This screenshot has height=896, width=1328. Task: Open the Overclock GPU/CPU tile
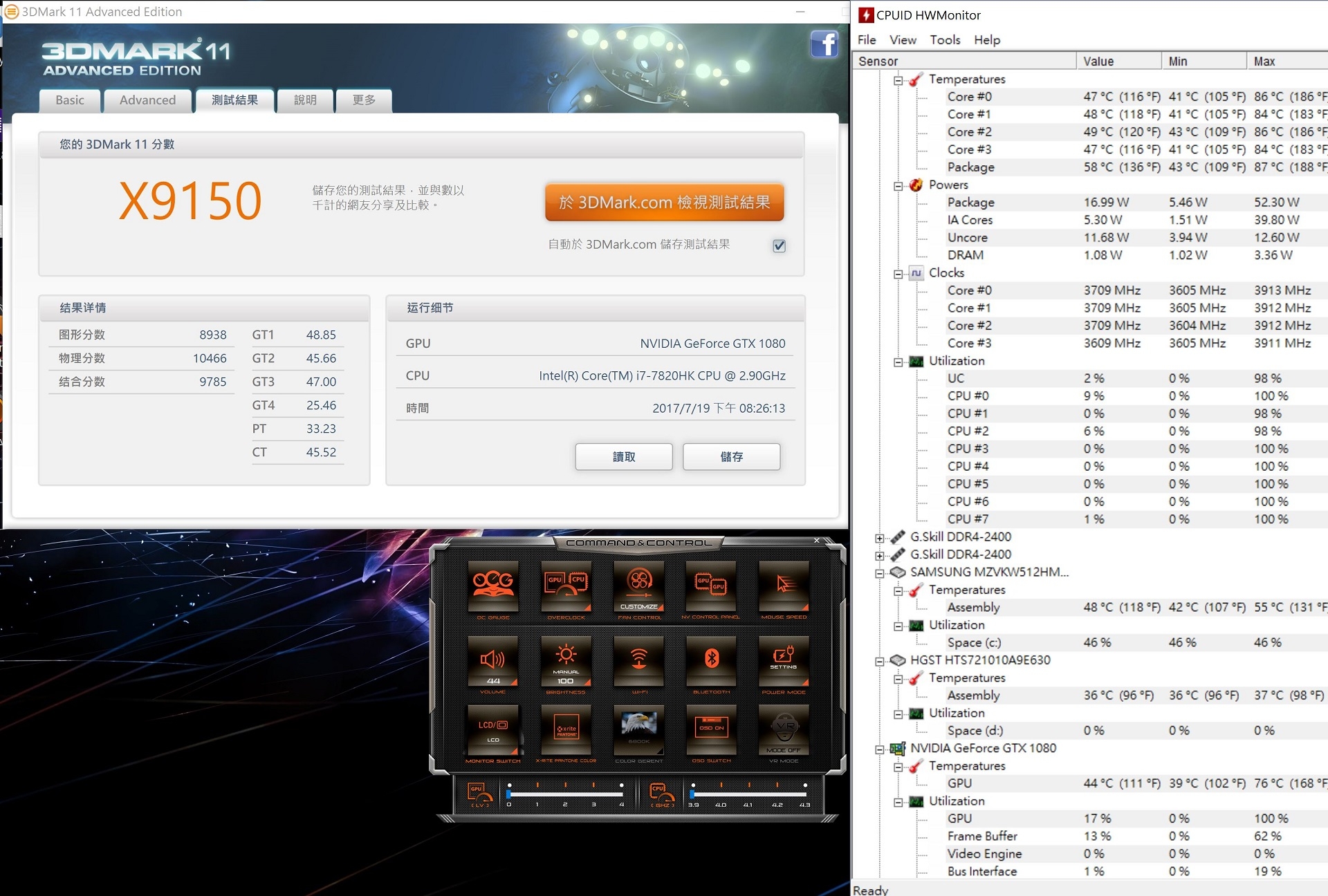(566, 586)
